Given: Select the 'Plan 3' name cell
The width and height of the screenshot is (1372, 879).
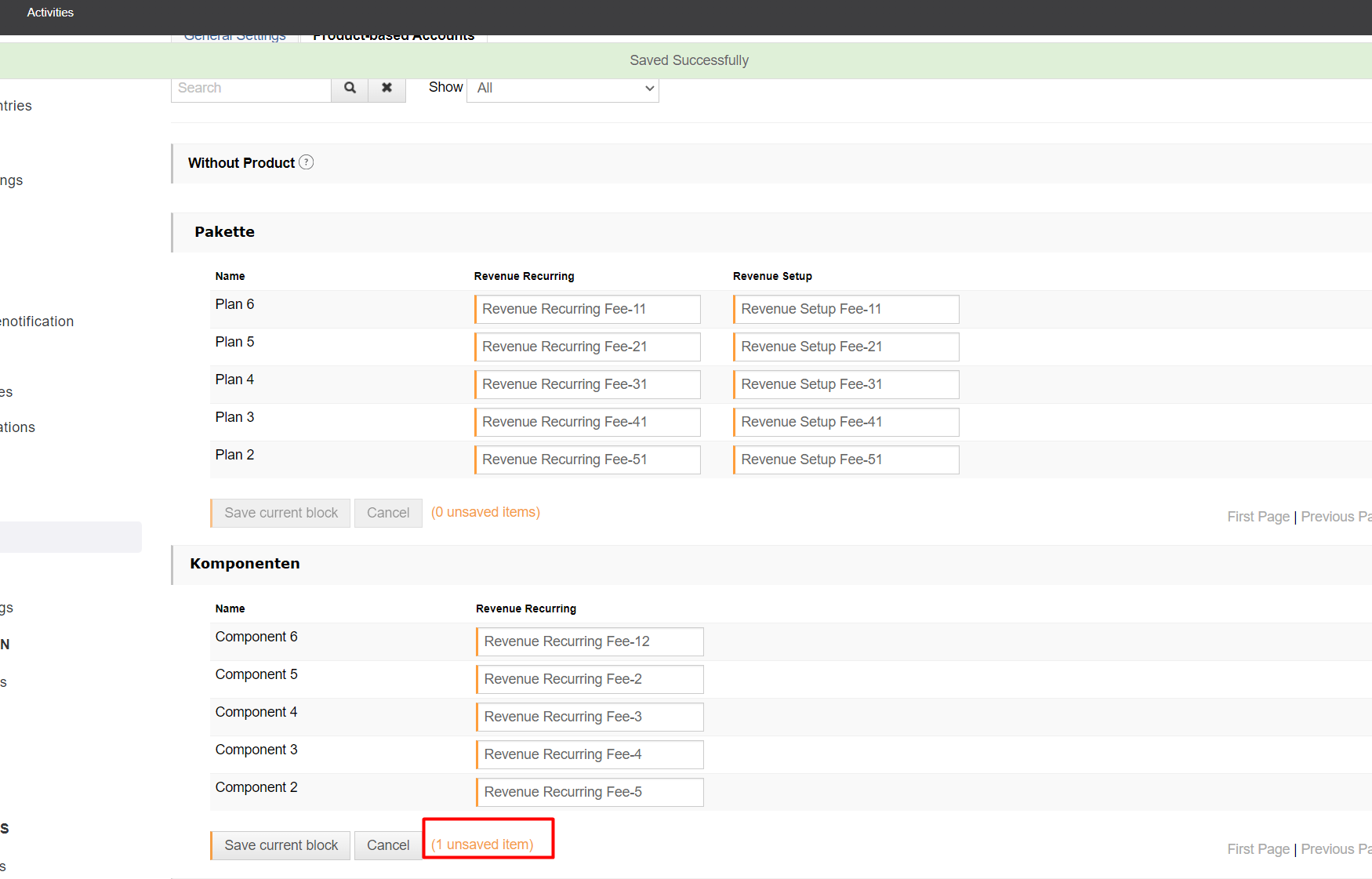Looking at the screenshot, I should tap(234, 417).
